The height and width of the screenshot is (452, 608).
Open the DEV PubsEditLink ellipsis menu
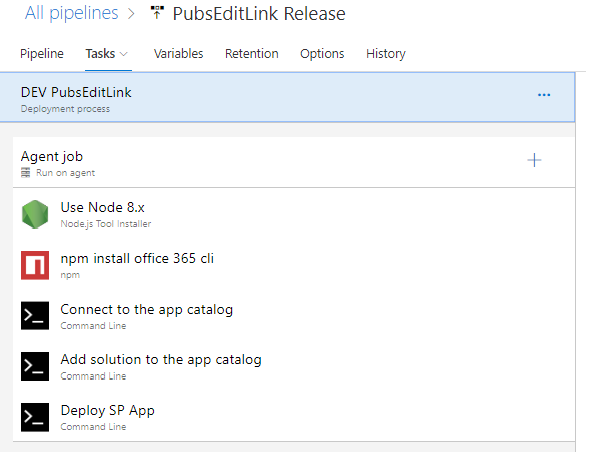click(544, 95)
